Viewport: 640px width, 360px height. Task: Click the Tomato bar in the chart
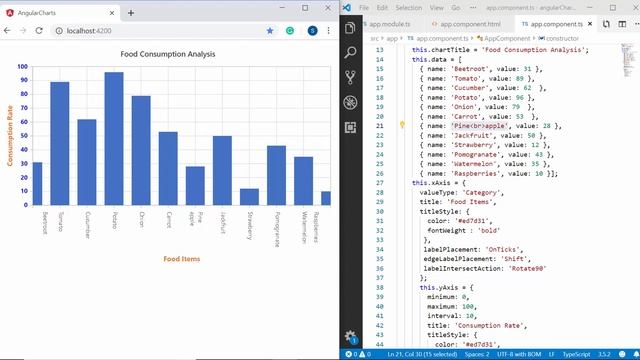(x=60, y=143)
